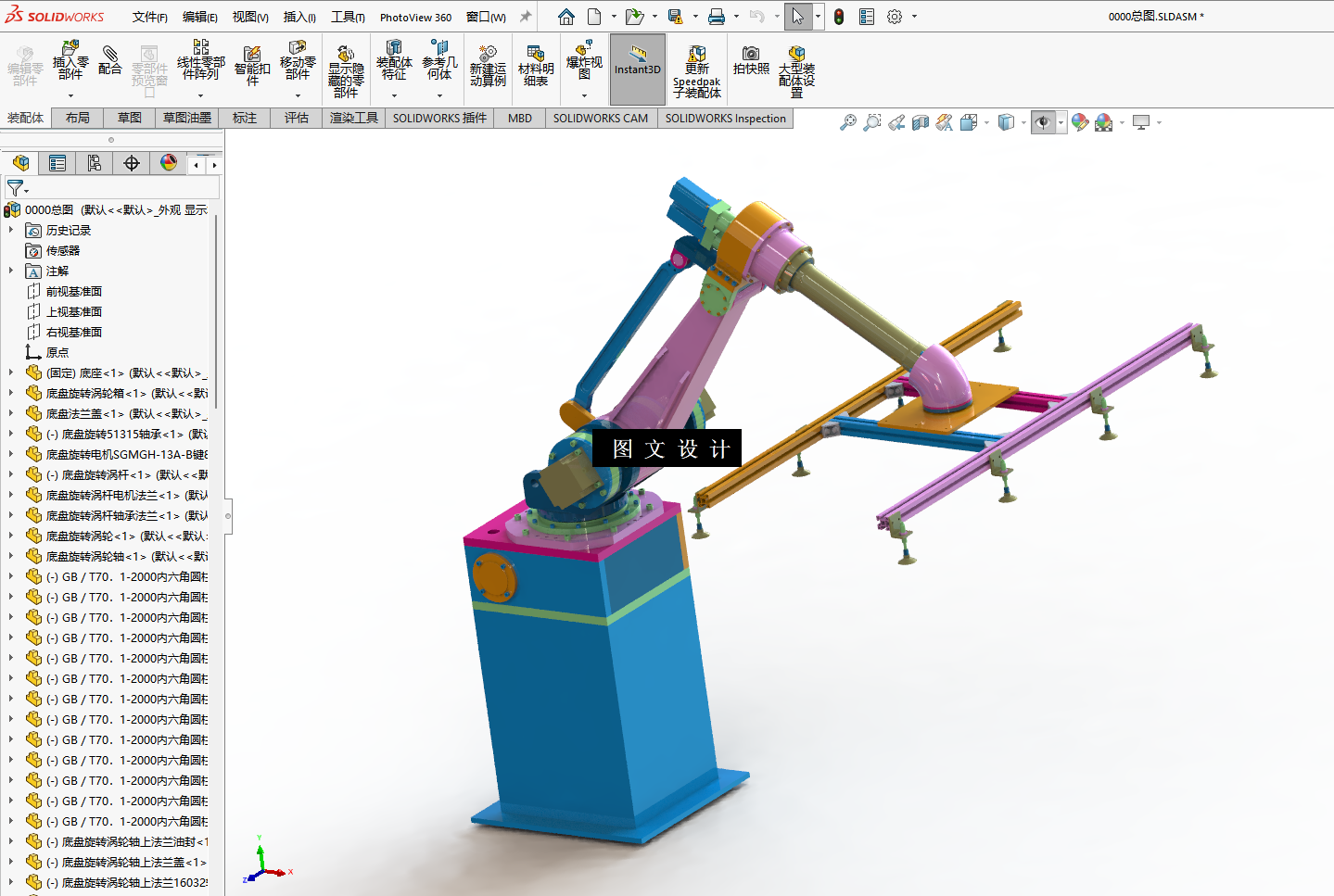Expand the 历史记录 tree node
Viewport: 1334px width, 896px height.
(x=11, y=230)
